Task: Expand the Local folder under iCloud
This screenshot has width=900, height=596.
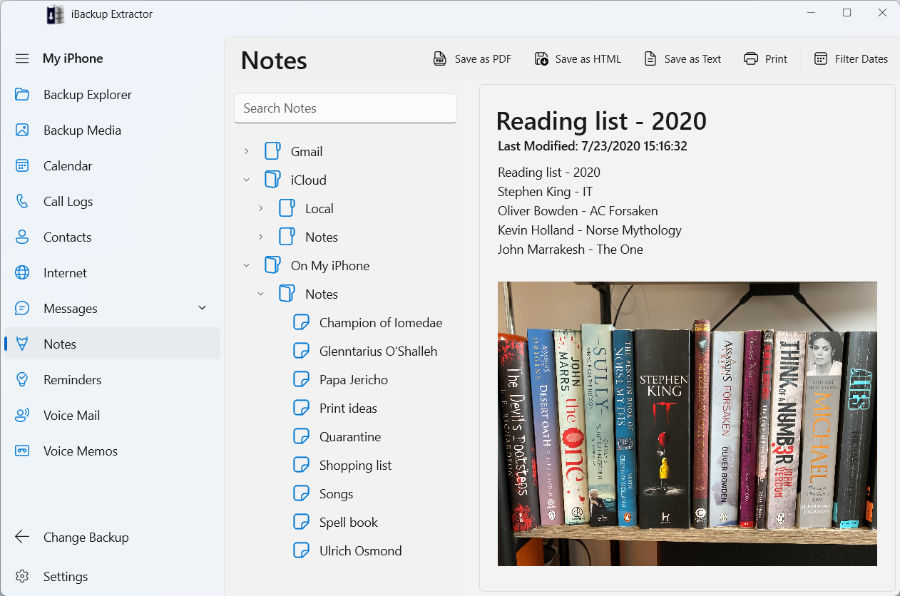Action: coord(261,209)
